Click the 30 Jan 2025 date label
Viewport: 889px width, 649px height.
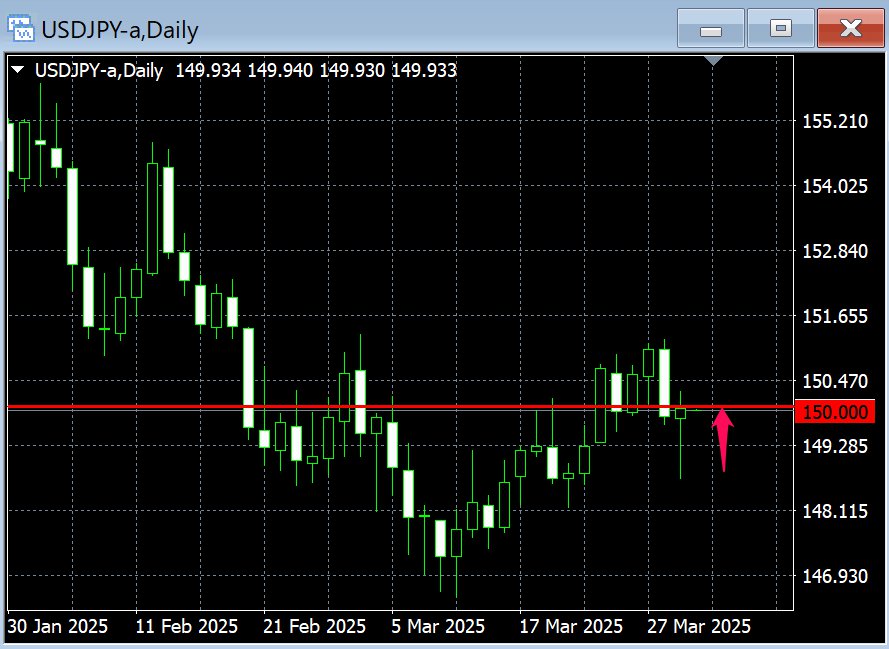click(58, 626)
